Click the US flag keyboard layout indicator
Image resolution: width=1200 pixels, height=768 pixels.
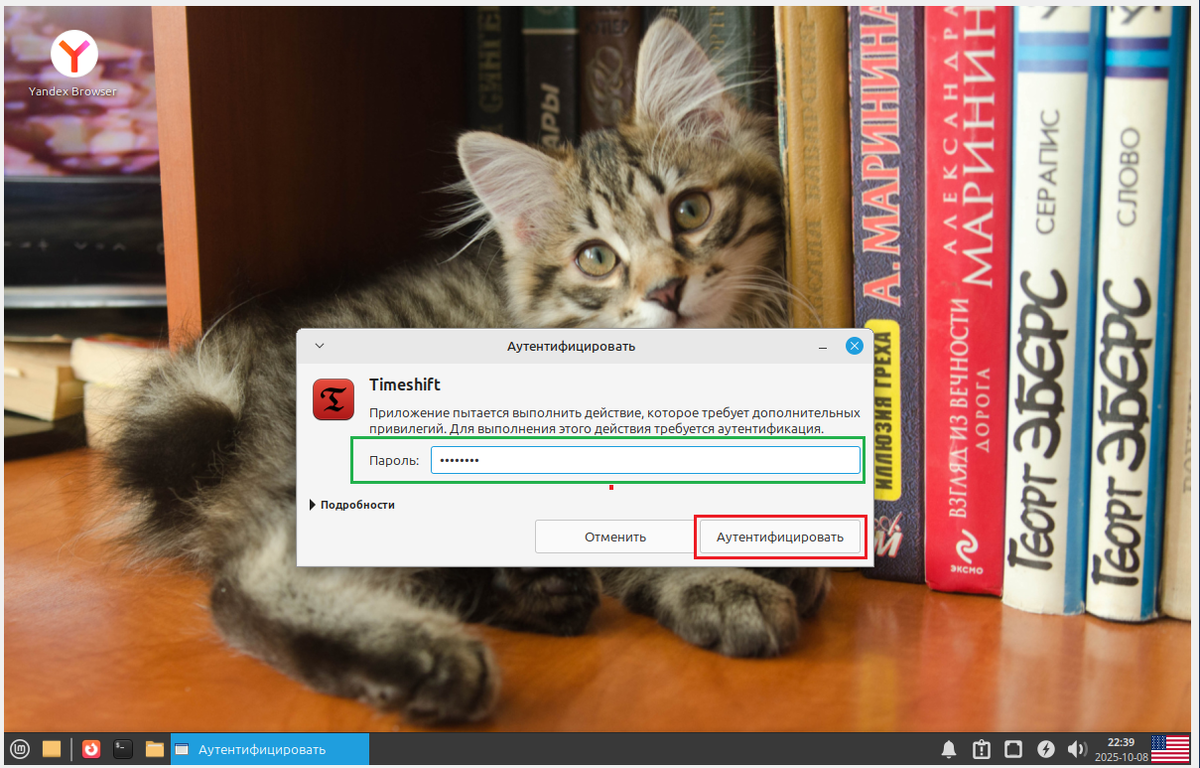pyautogui.click(x=1170, y=749)
